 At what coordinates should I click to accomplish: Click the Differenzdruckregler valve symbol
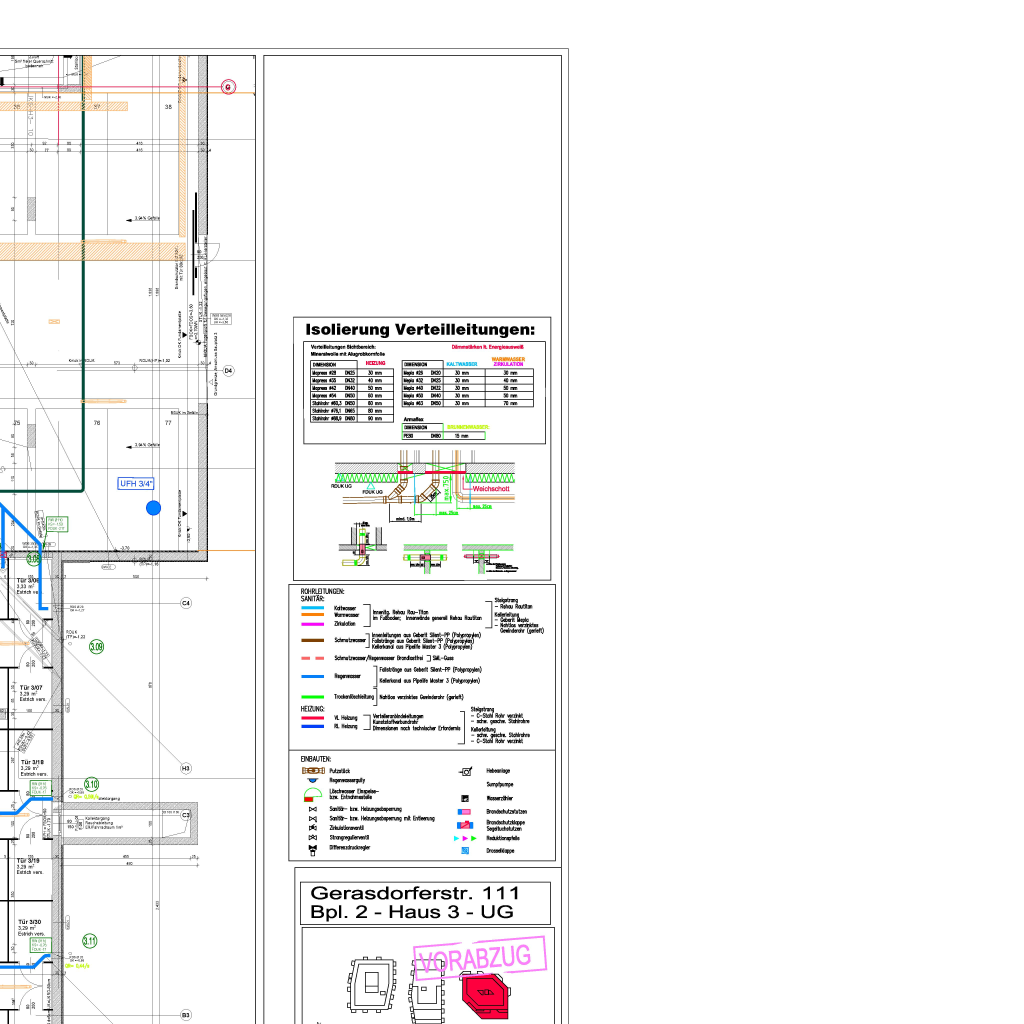(x=313, y=848)
